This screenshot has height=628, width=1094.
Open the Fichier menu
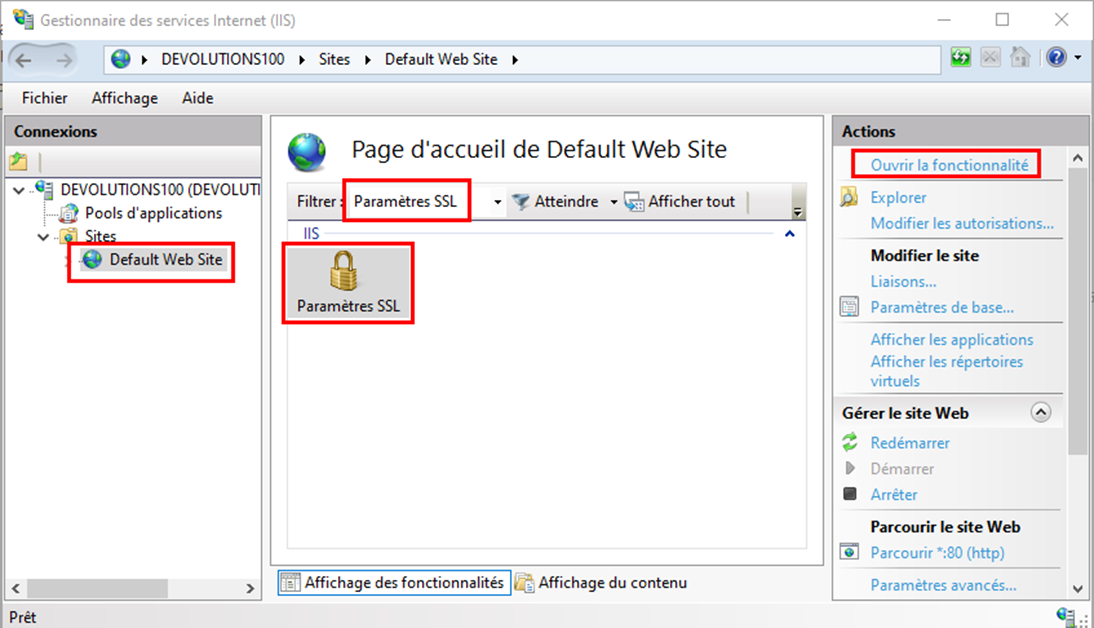[44, 97]
